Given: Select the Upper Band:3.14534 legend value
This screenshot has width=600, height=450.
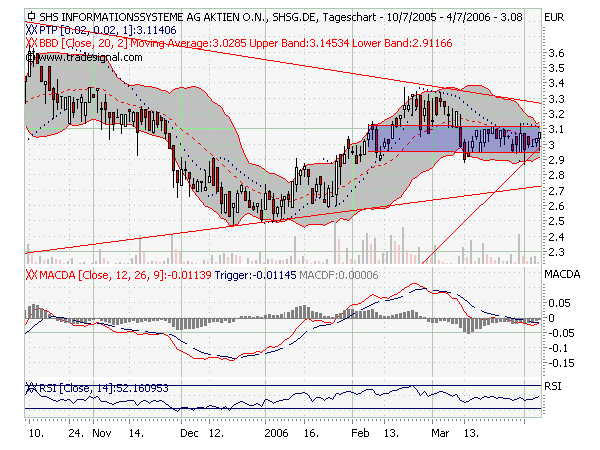Looking at the screenshot, I should point(299,43).
